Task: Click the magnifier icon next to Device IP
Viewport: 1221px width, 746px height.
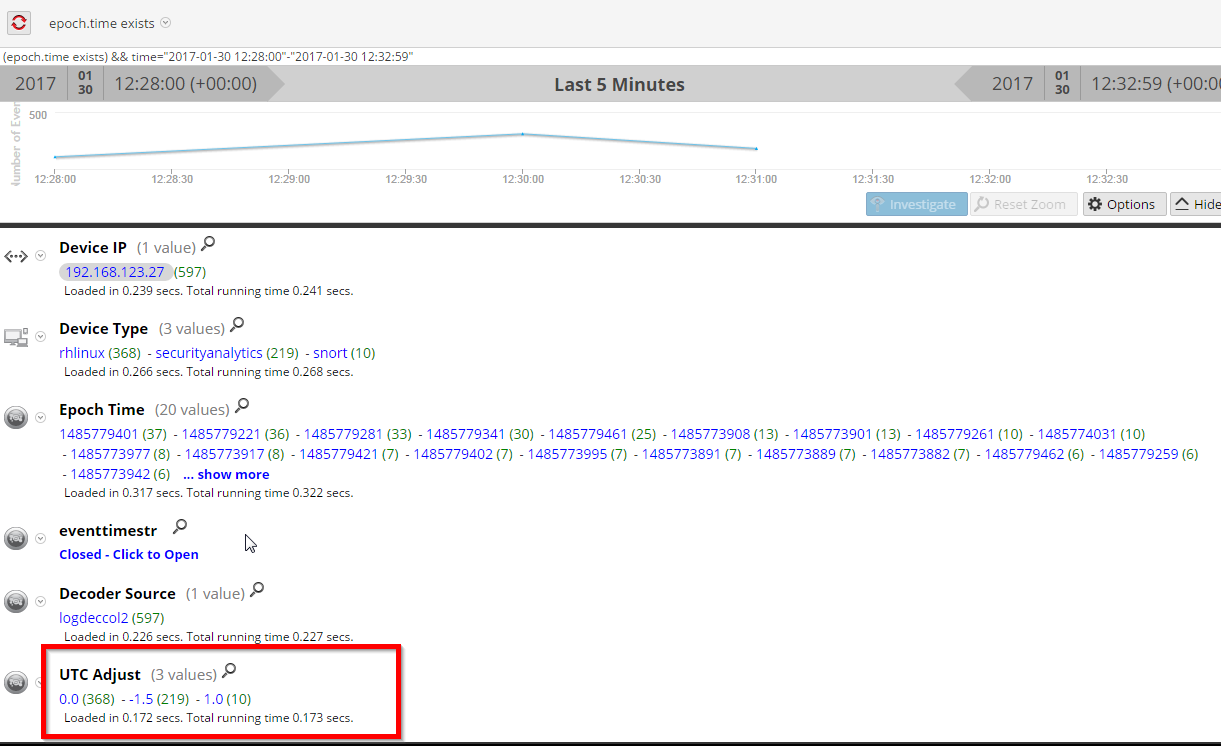Action: [207, 244]
